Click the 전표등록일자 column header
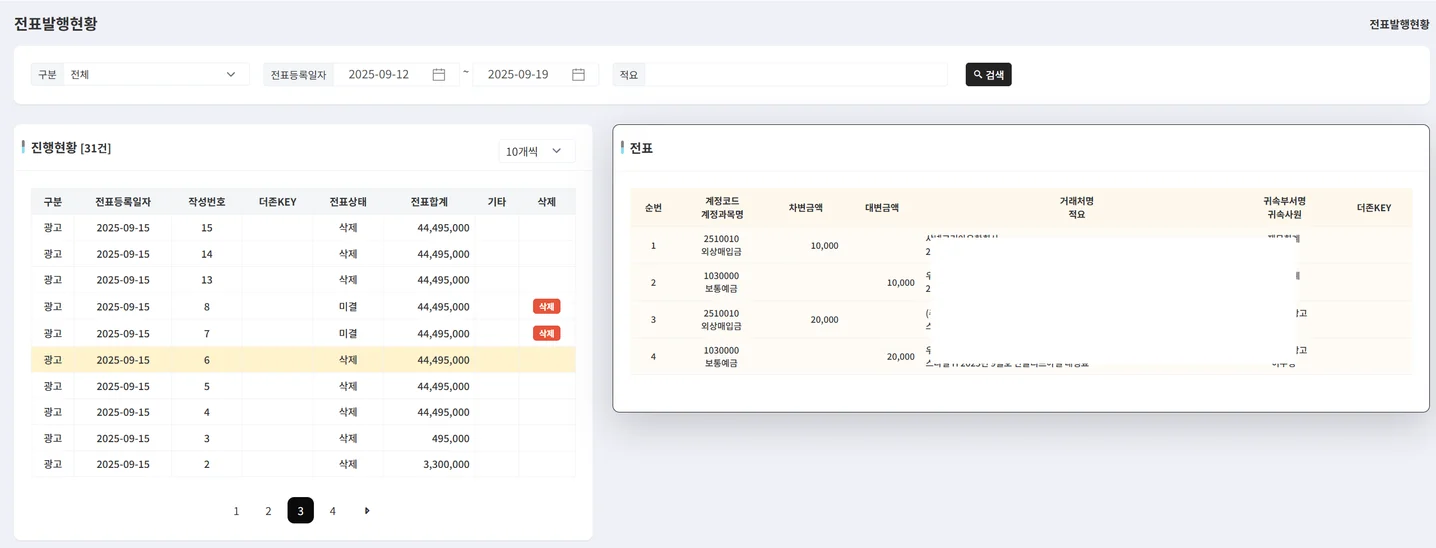Image resolution: width=1436 pixels, height=548 pixels. (123, 201)
